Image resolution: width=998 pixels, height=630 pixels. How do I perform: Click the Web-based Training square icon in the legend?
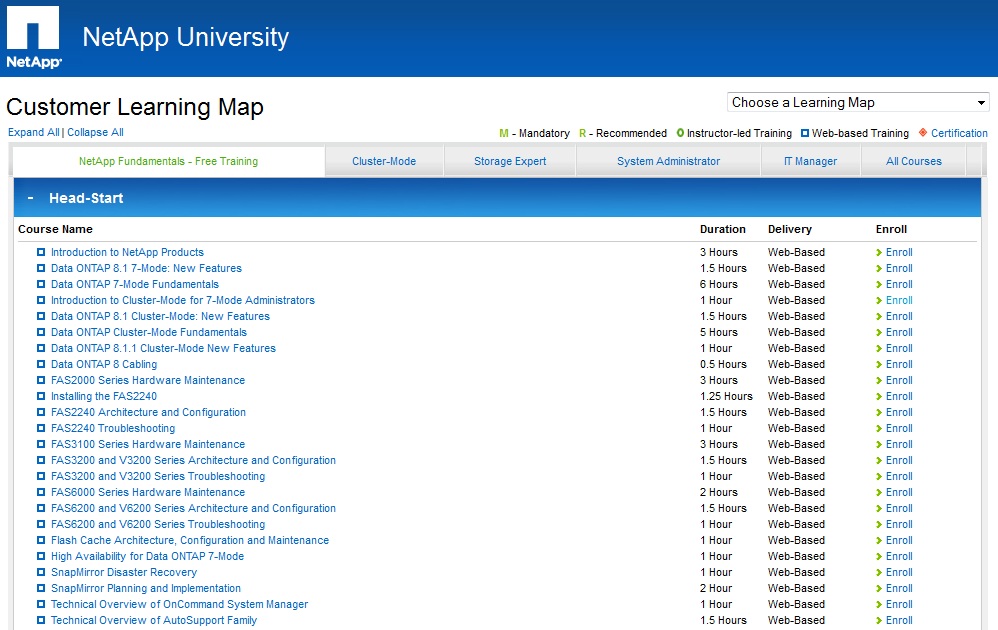804,133
